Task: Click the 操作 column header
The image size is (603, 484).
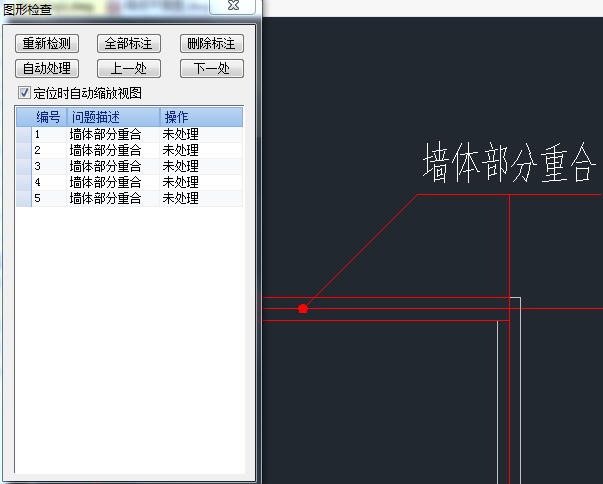Action: pyautogui.click(x=201, y=117)
